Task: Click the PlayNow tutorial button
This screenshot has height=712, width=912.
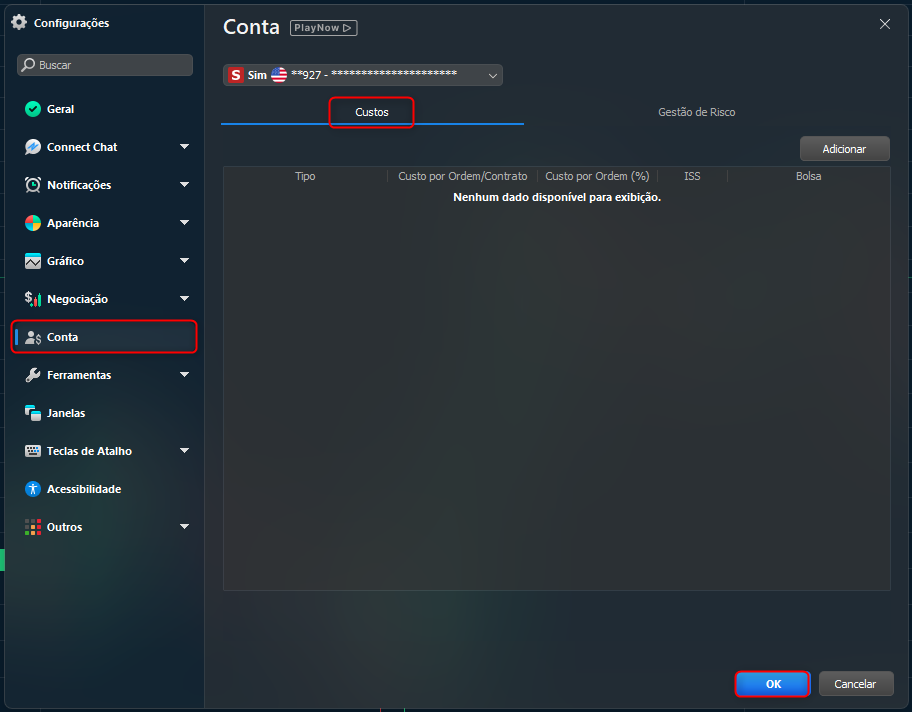Action: point(323,28)
